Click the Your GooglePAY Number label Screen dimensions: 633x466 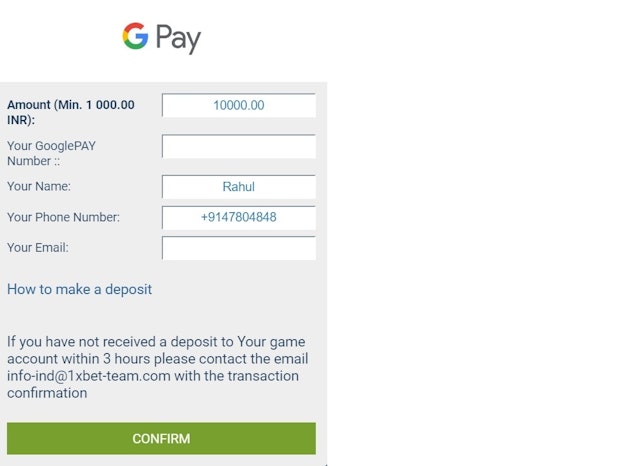click(51, 153)
